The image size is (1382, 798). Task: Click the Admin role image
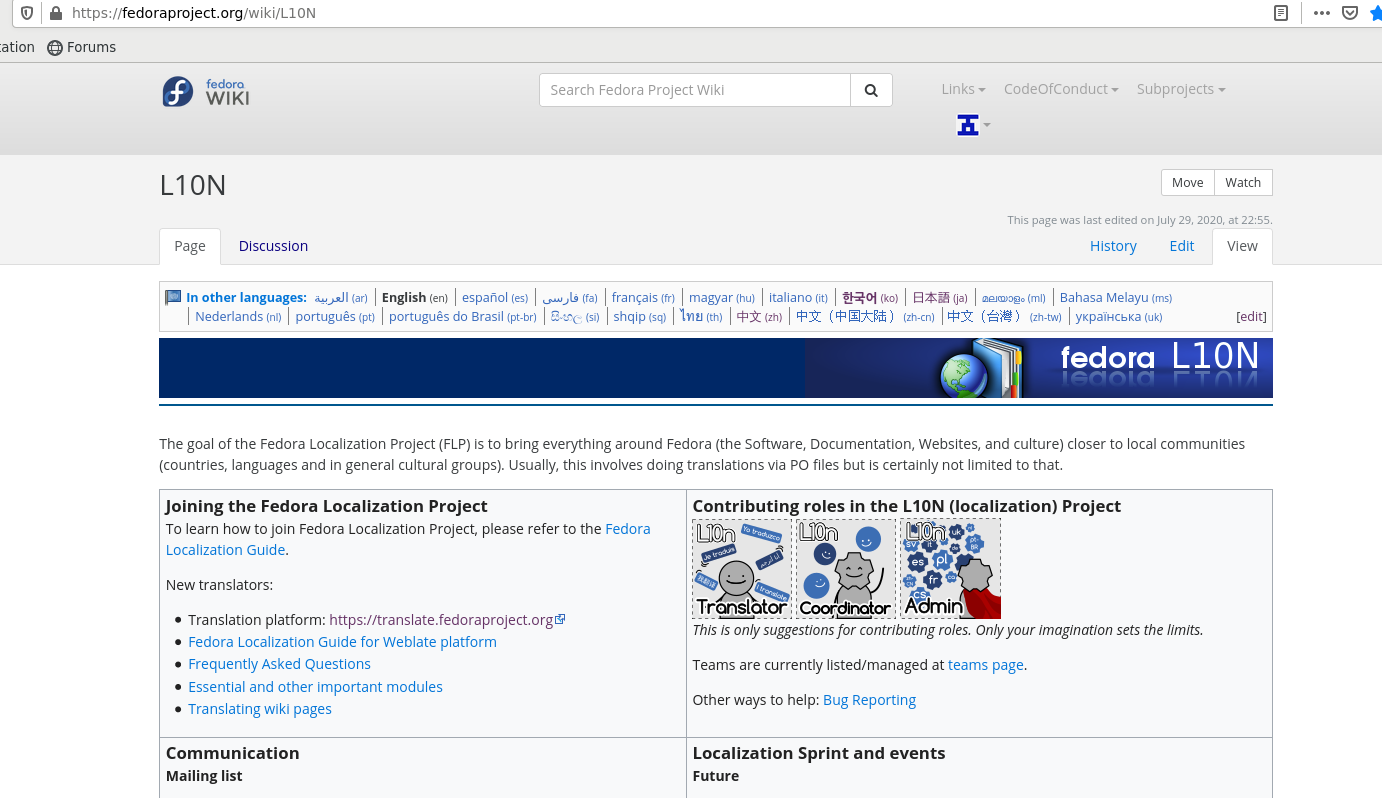950,568
